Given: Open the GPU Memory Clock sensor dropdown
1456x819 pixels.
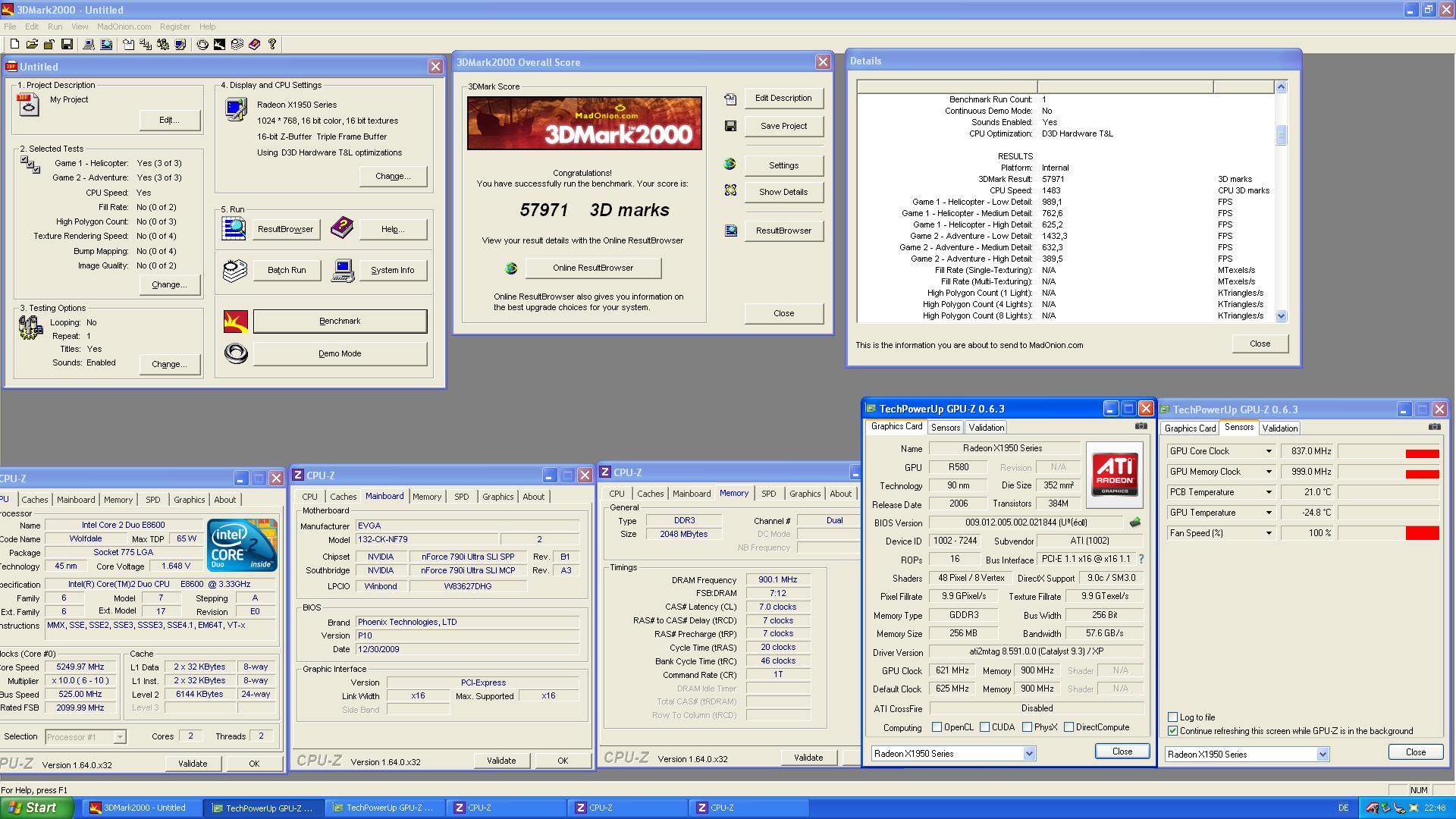Looking at the screenshot, I should click(x=1268, y=472).
